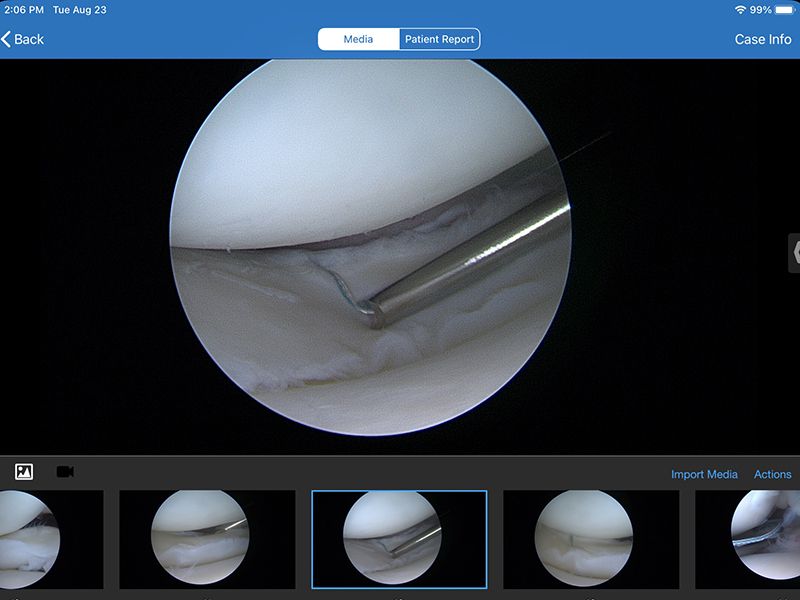The width and height of the screenshot is (800, 600).
Task: Click Import Media link
Action: pos(704,474)
